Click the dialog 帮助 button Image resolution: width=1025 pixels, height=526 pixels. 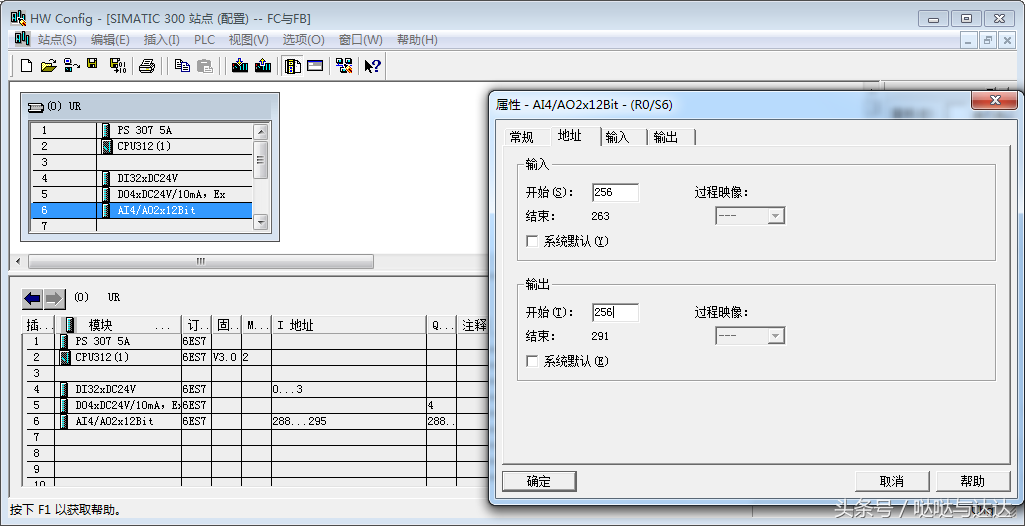(973, 482)
